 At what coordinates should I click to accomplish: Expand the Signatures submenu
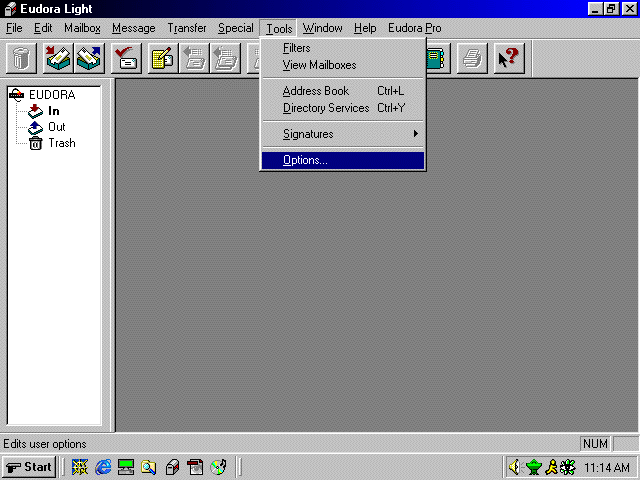click(342, 134)
